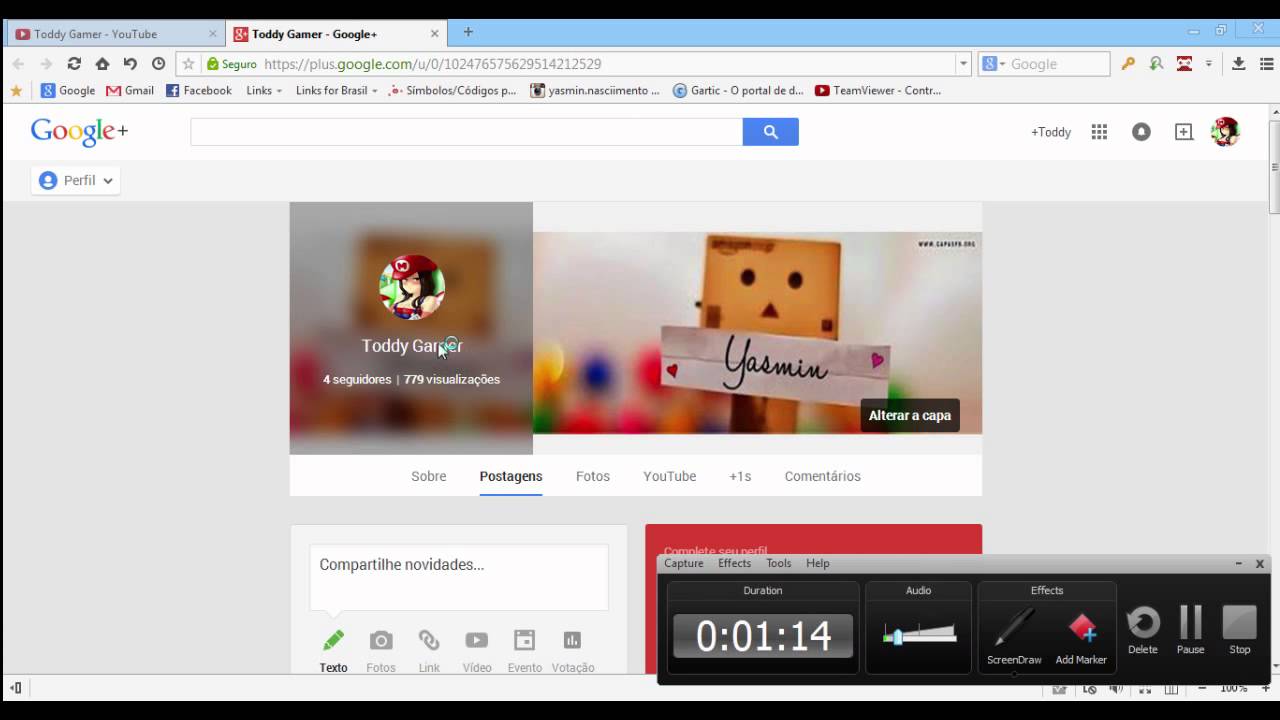Click the key icon in the toolbar
The image size is (1280, 720).
pyautogui.click(x=1128, y=63)
